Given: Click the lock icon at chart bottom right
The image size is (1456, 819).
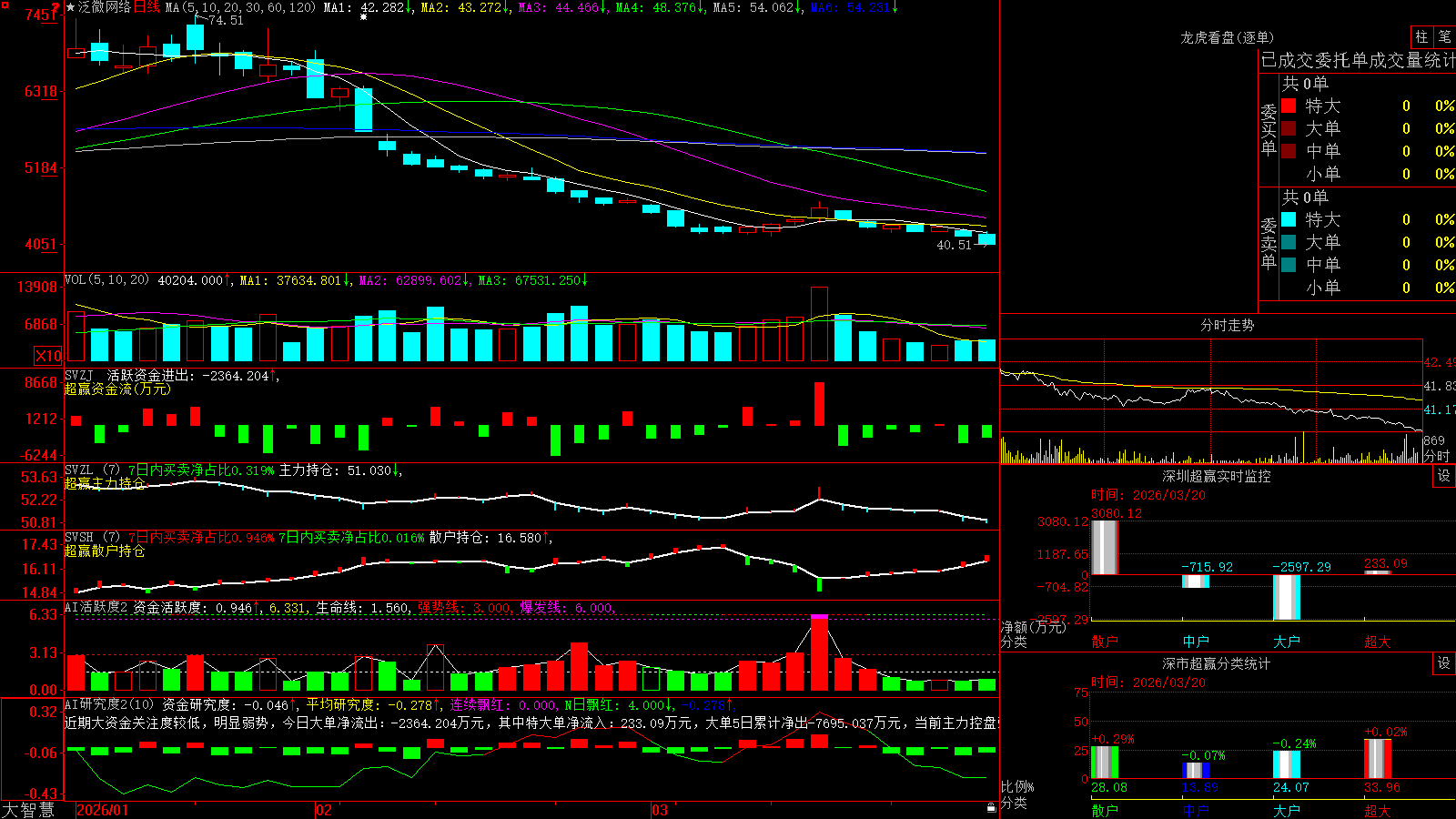Looking at the screenshot, I should click(992, 807).
